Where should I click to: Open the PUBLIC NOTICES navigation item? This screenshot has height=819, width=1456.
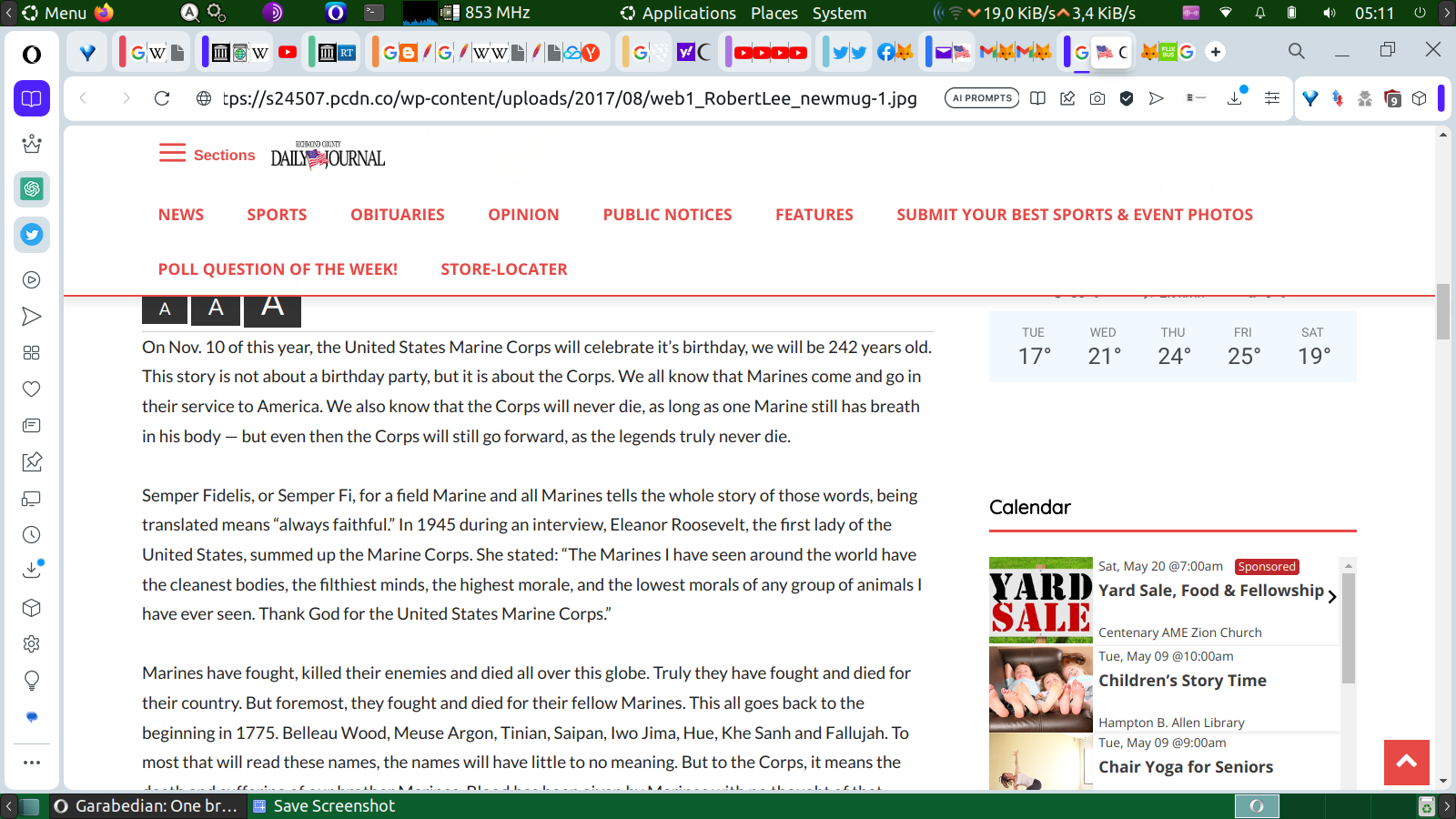click(x=668, y=215)
